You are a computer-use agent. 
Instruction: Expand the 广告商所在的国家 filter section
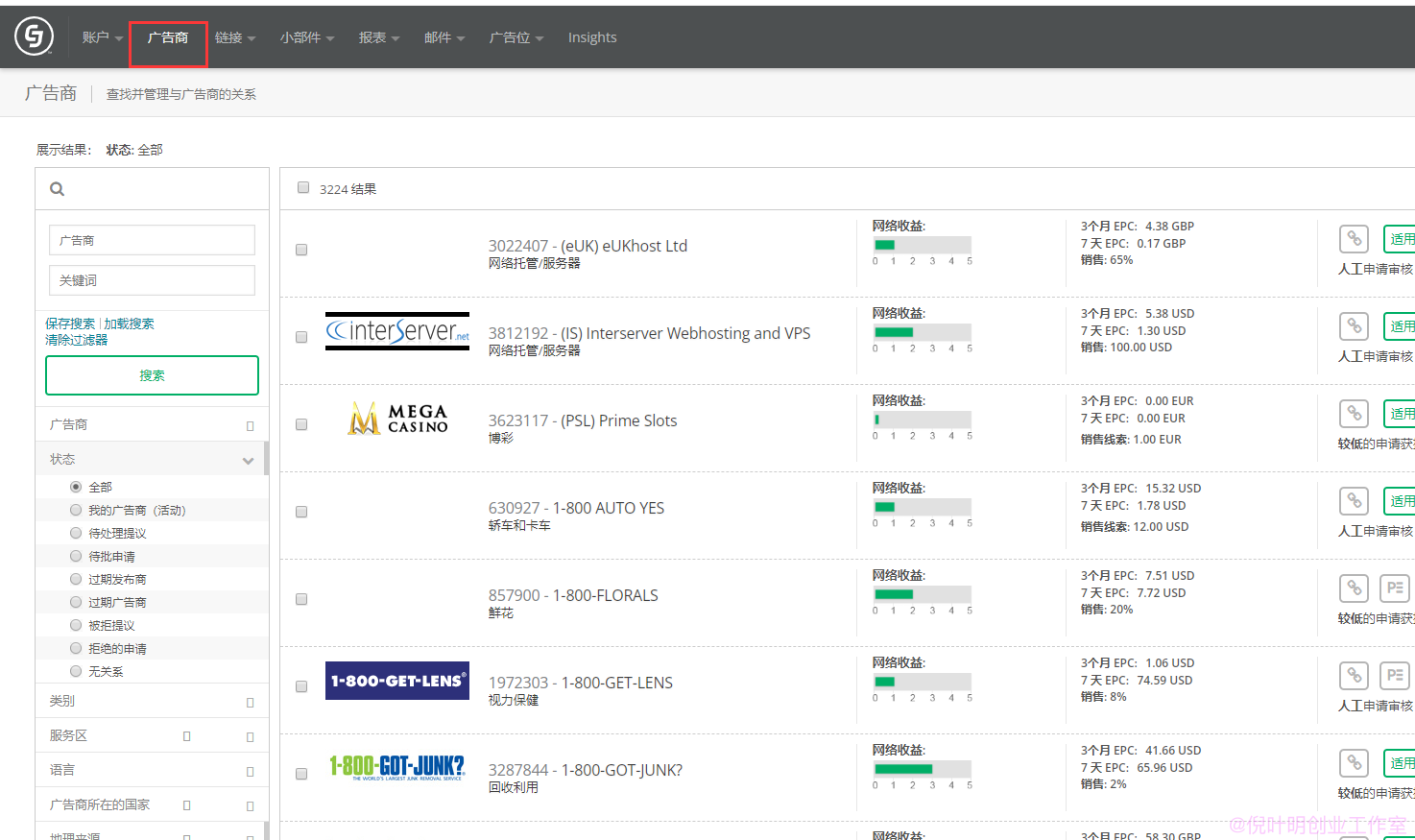pyautogui.click(x=152, y=804)
